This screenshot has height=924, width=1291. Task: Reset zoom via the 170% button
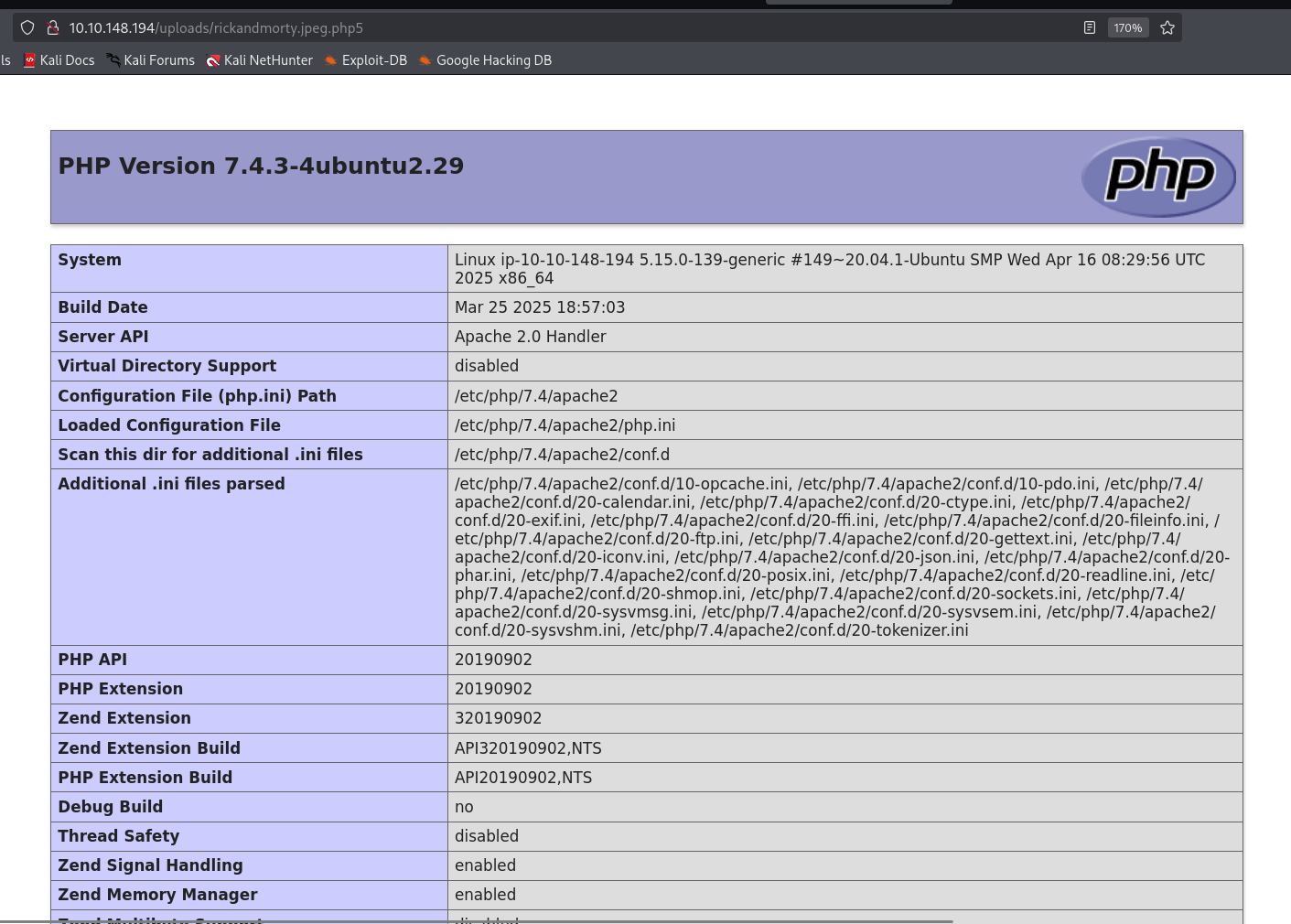pos(1128,27)
